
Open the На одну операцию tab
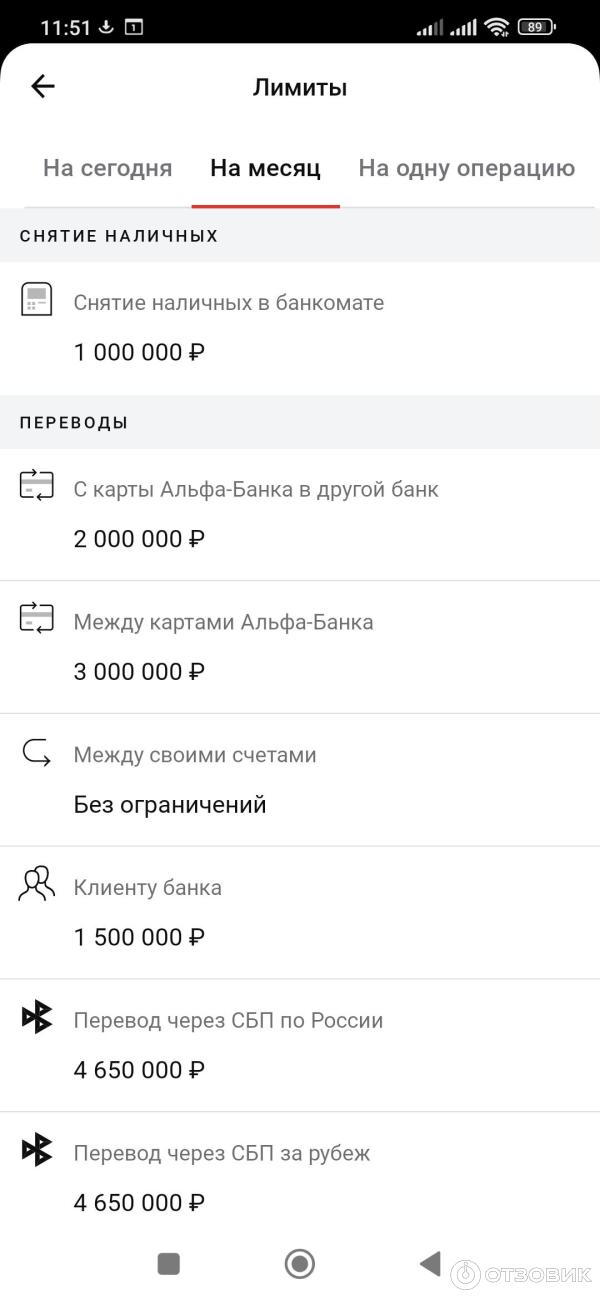pyautogui.click(x=466, y=168)
